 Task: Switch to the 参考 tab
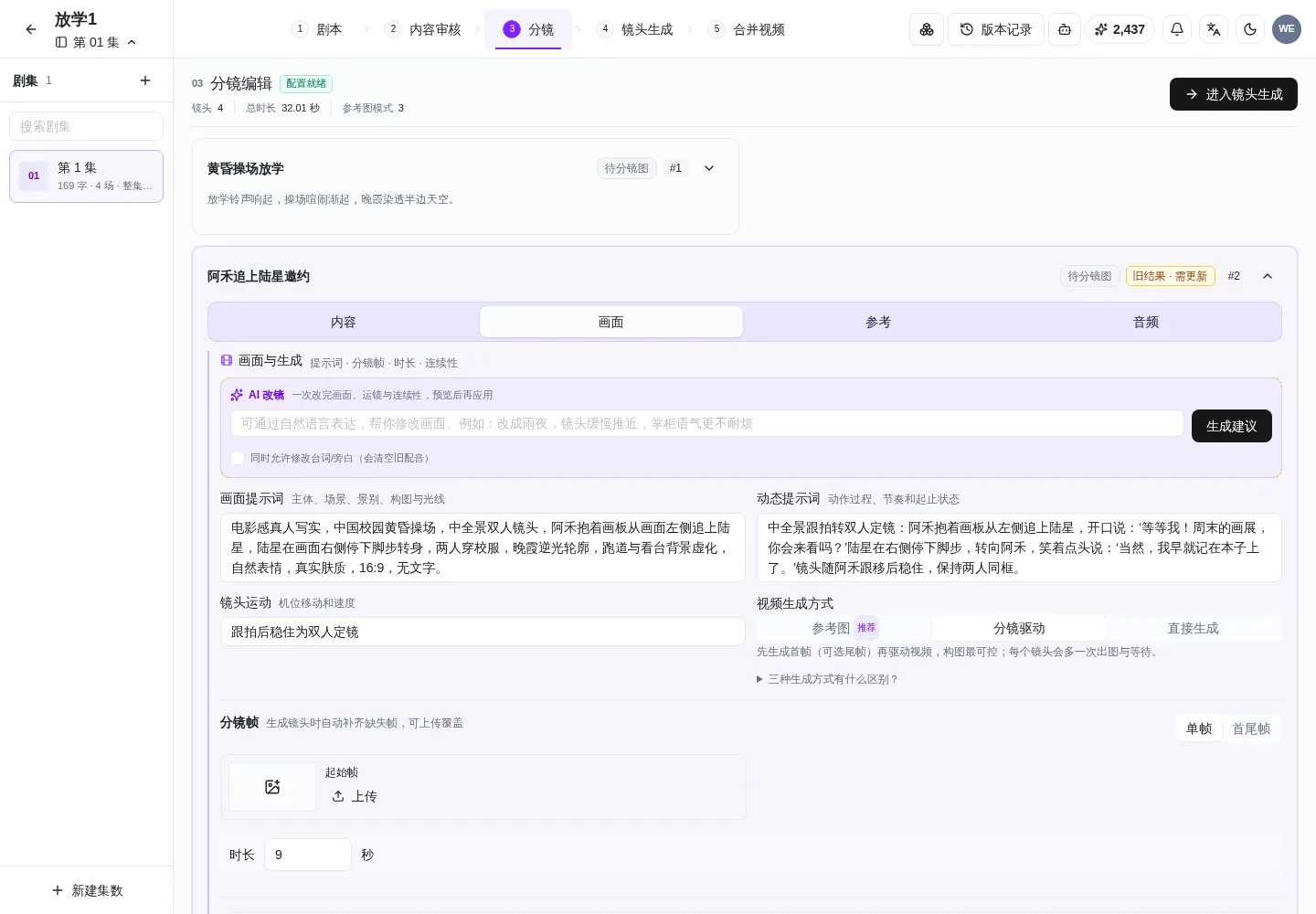(878, 322)
